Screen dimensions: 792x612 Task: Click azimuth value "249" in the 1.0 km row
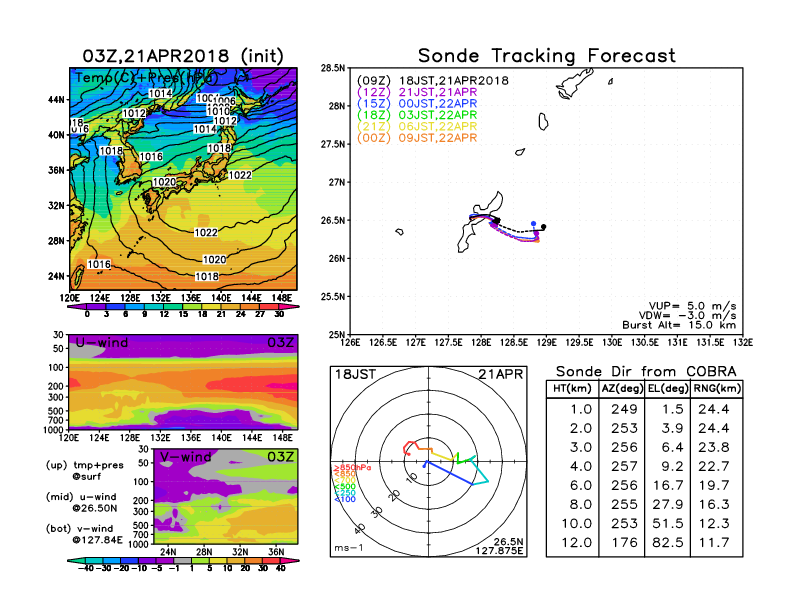(624, 410)
